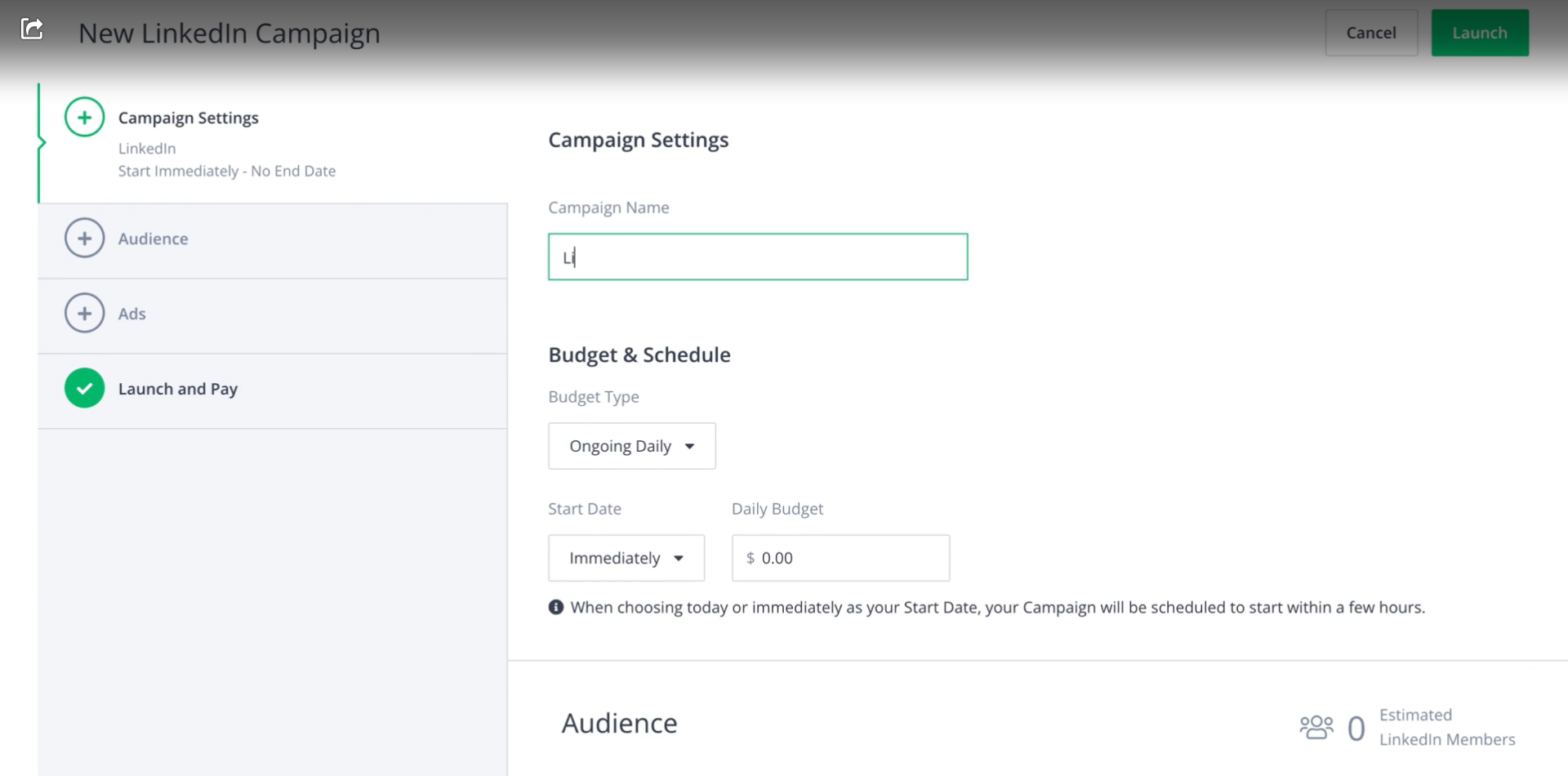Screen dimensions: 1568x776
Task: Click the info icon near the Start Date note
Action: [x=555, y=607]
